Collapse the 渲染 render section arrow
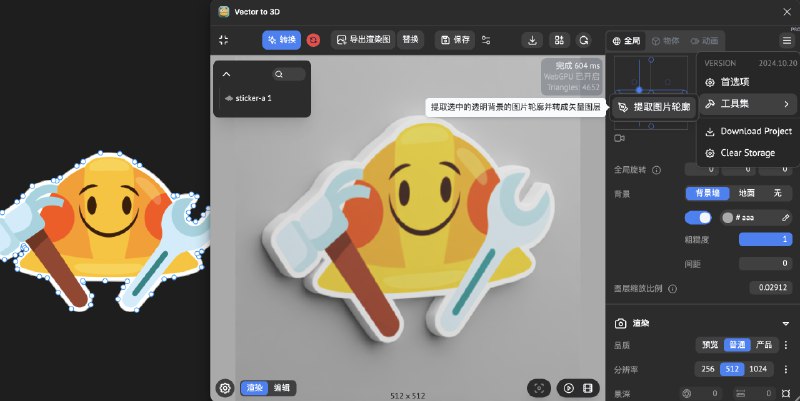 pyautogui.click(x=786, y=323)
